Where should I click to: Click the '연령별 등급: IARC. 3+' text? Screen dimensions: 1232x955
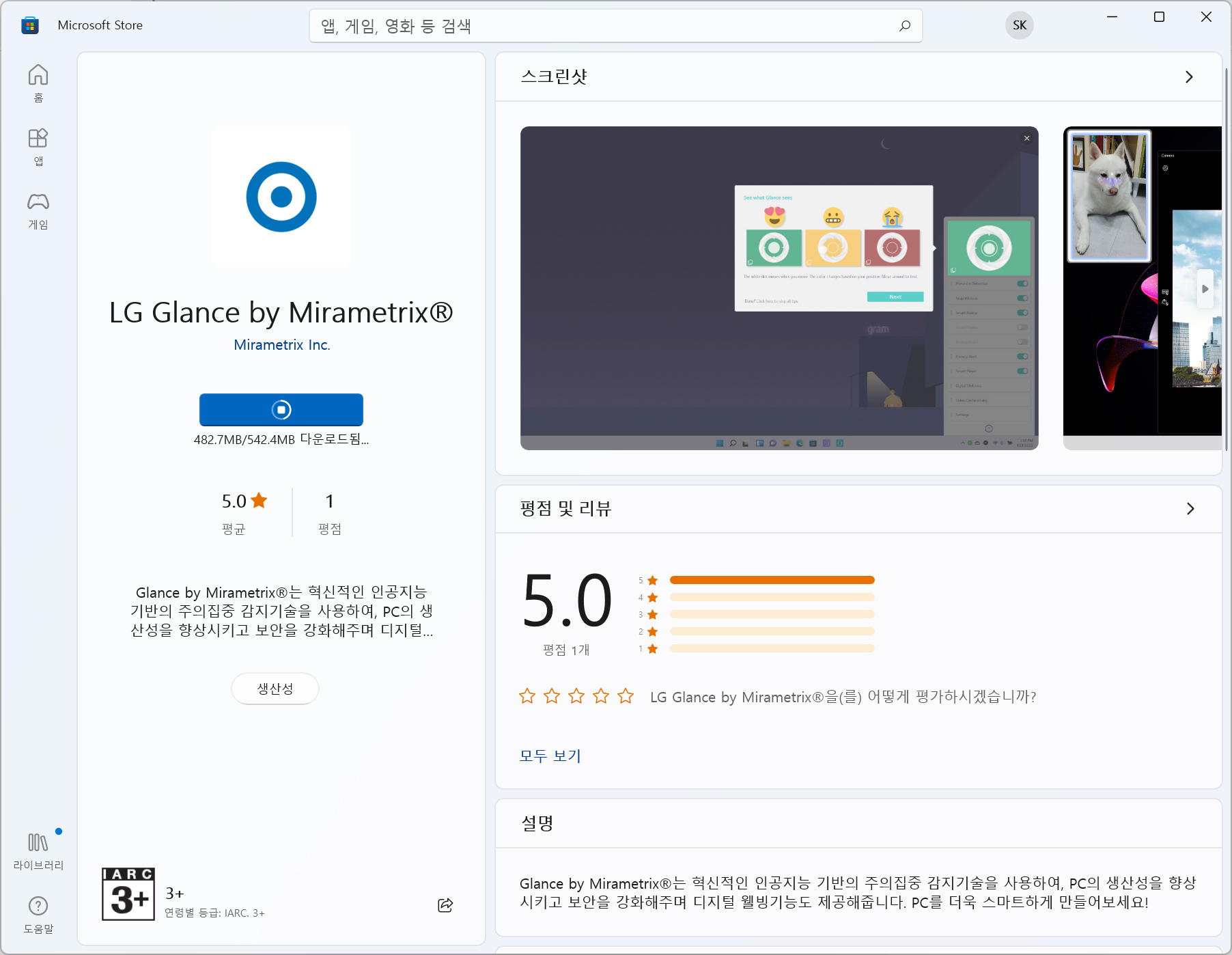pos(214,913)
